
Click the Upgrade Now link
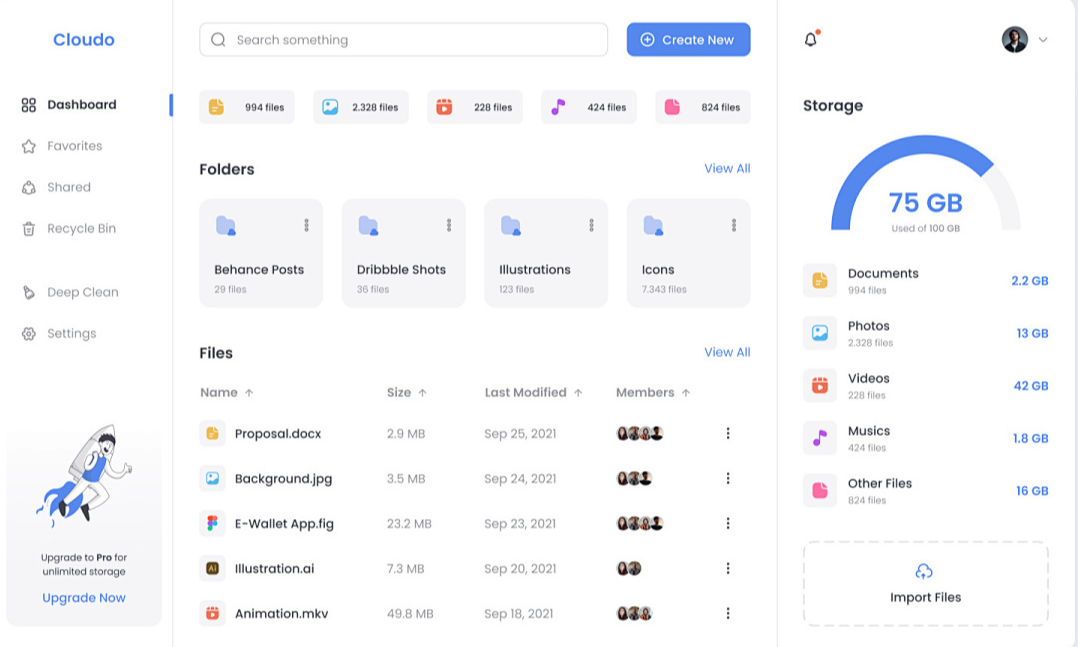tap(84, 598)
